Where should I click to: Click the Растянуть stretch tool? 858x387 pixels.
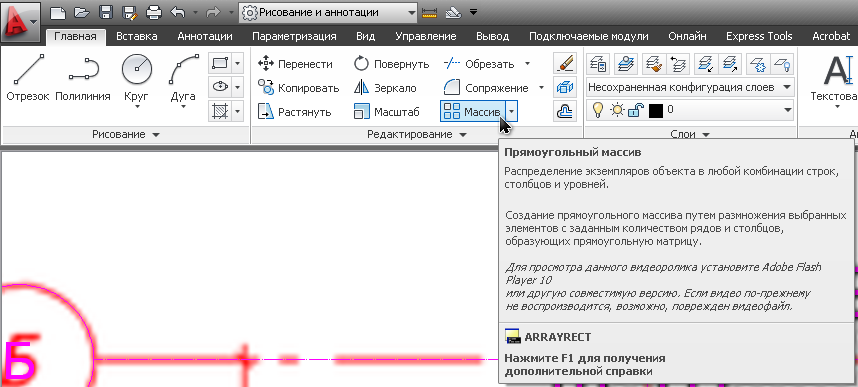point(295,112)
